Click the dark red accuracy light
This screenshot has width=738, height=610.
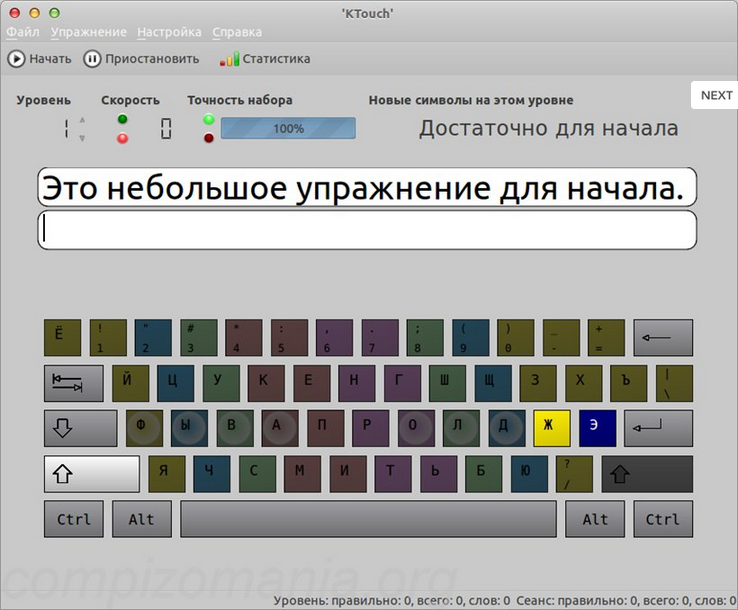(209, 138)
